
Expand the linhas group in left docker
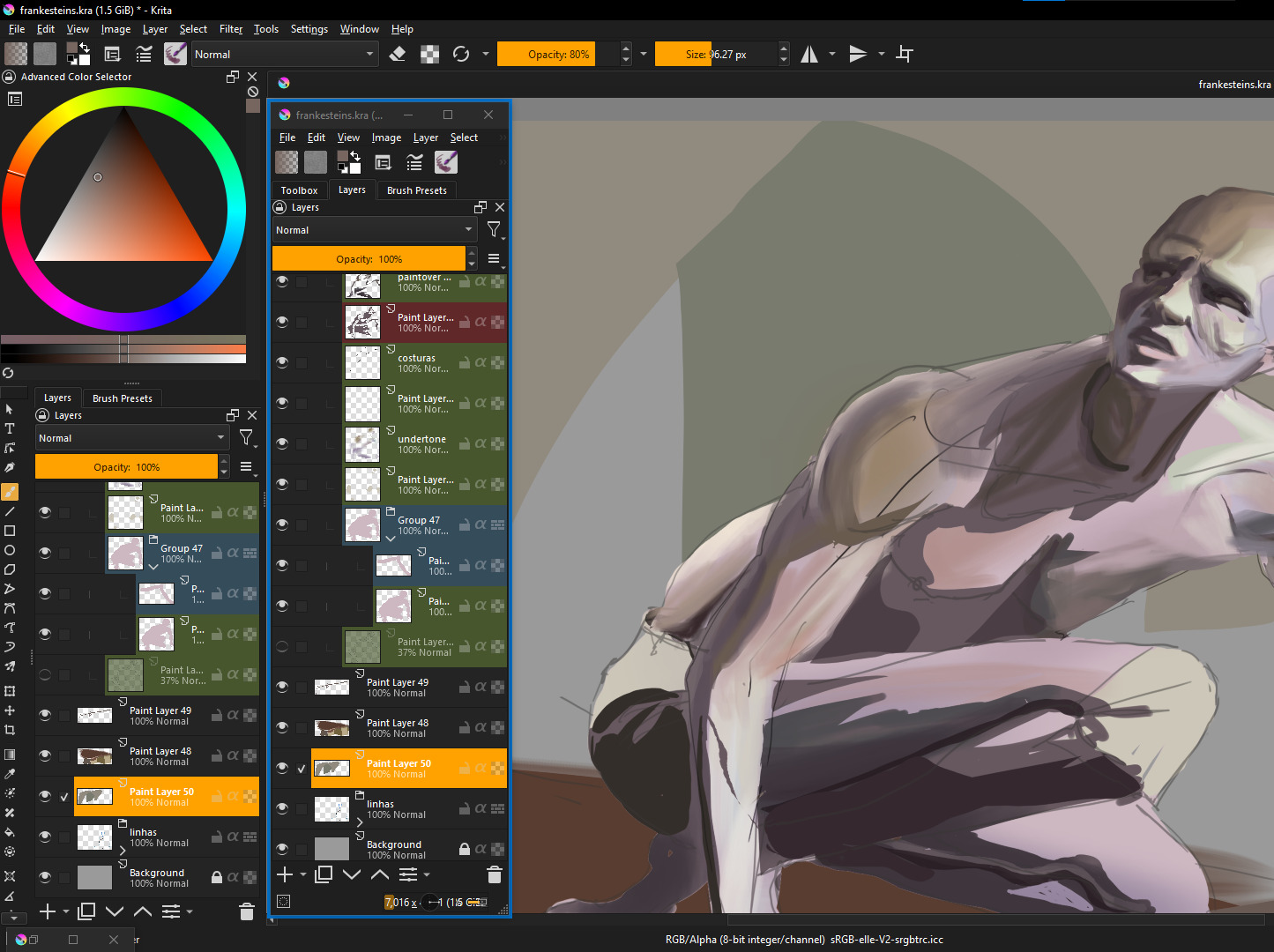[123, 851]
